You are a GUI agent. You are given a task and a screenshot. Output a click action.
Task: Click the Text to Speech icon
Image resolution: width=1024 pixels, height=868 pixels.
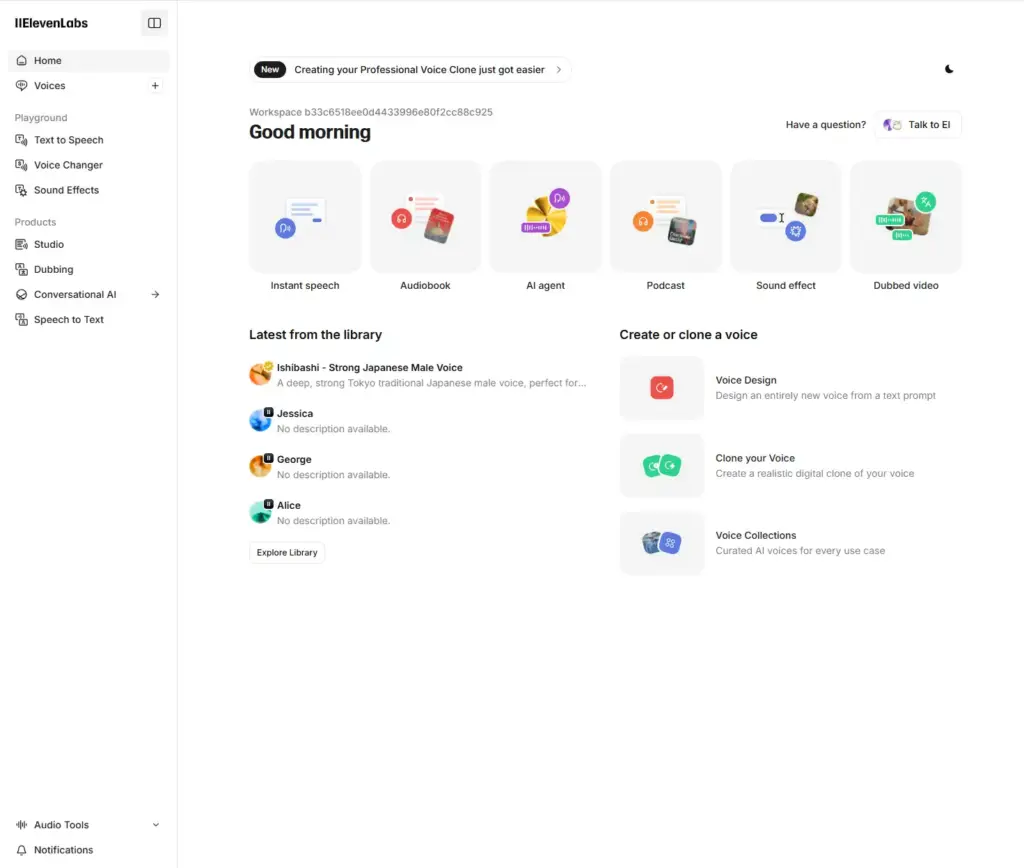click(x=22, y=140)
